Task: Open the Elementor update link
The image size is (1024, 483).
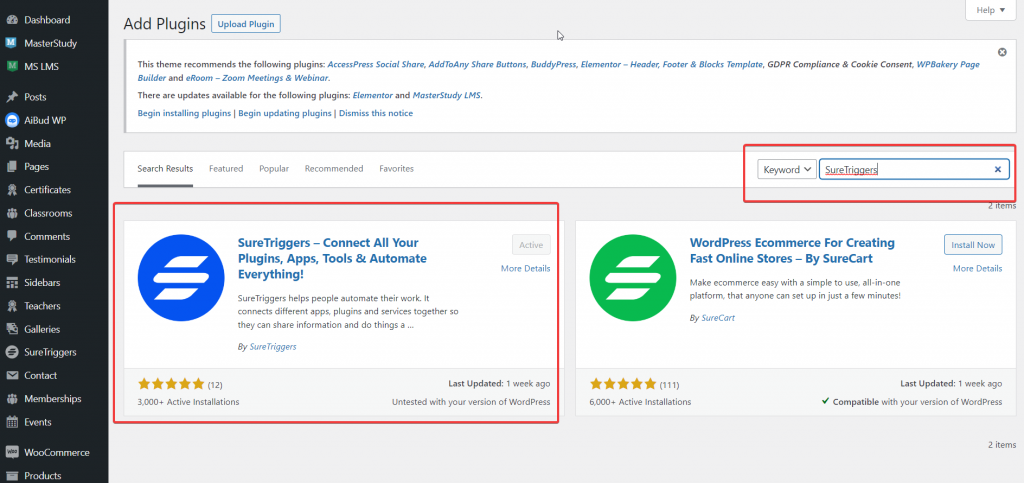Action: click(x=372, y=95)
